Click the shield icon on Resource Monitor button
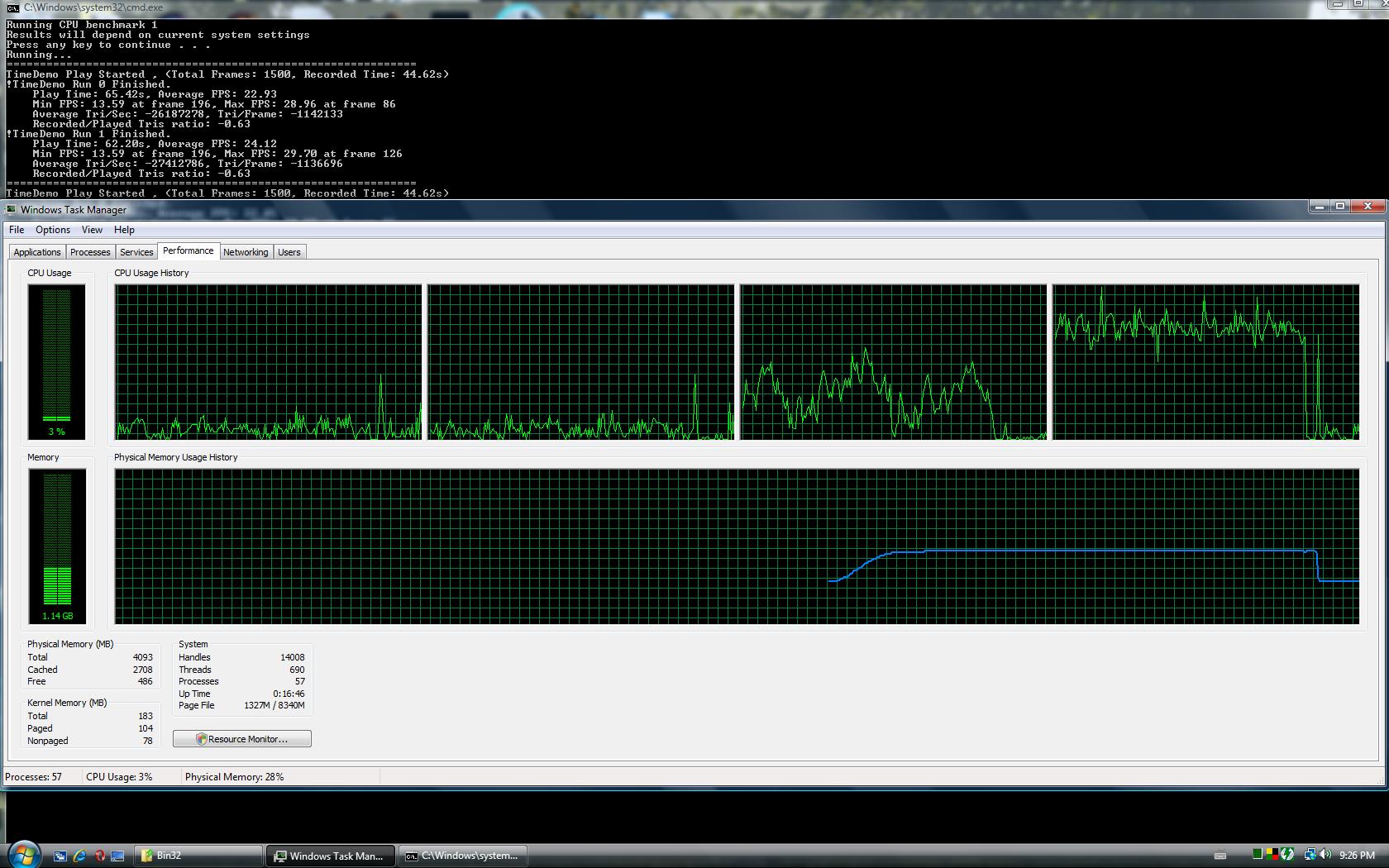This screenshot has width=1389, height=868. [x=201, y=739]
